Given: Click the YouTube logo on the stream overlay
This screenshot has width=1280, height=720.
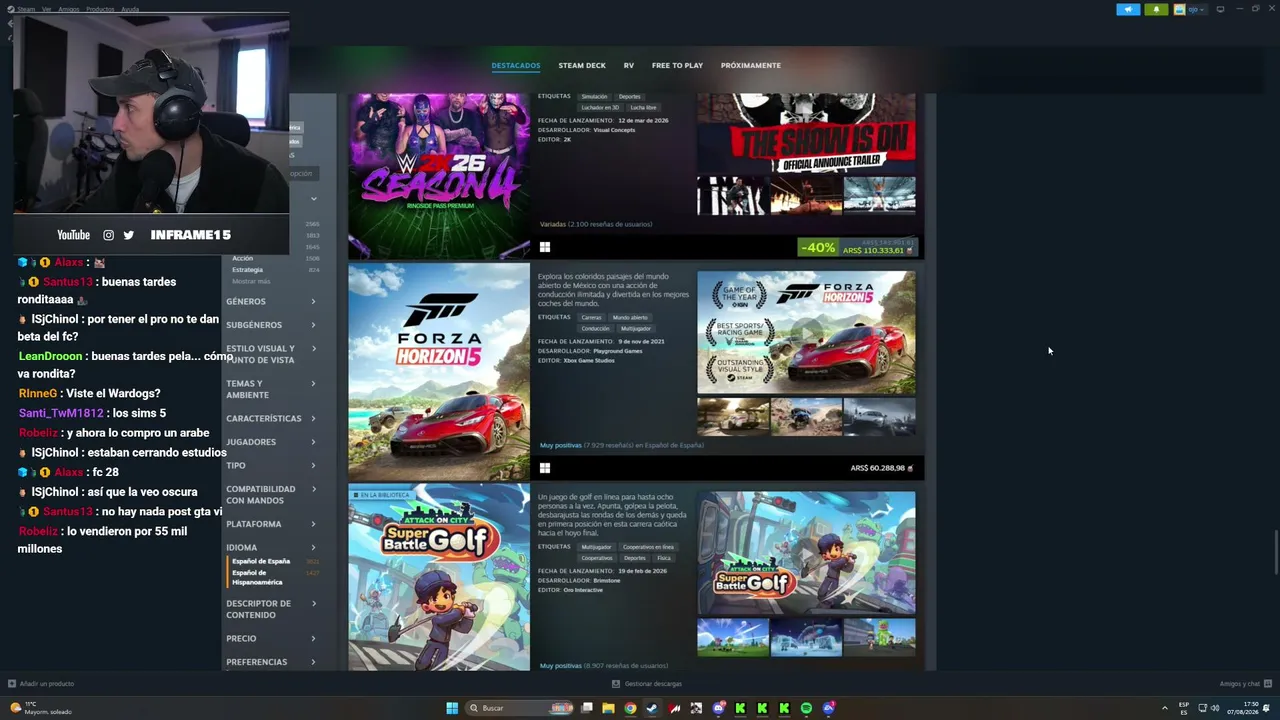Looking at the screenshot, I should click(x=73, y=235).
